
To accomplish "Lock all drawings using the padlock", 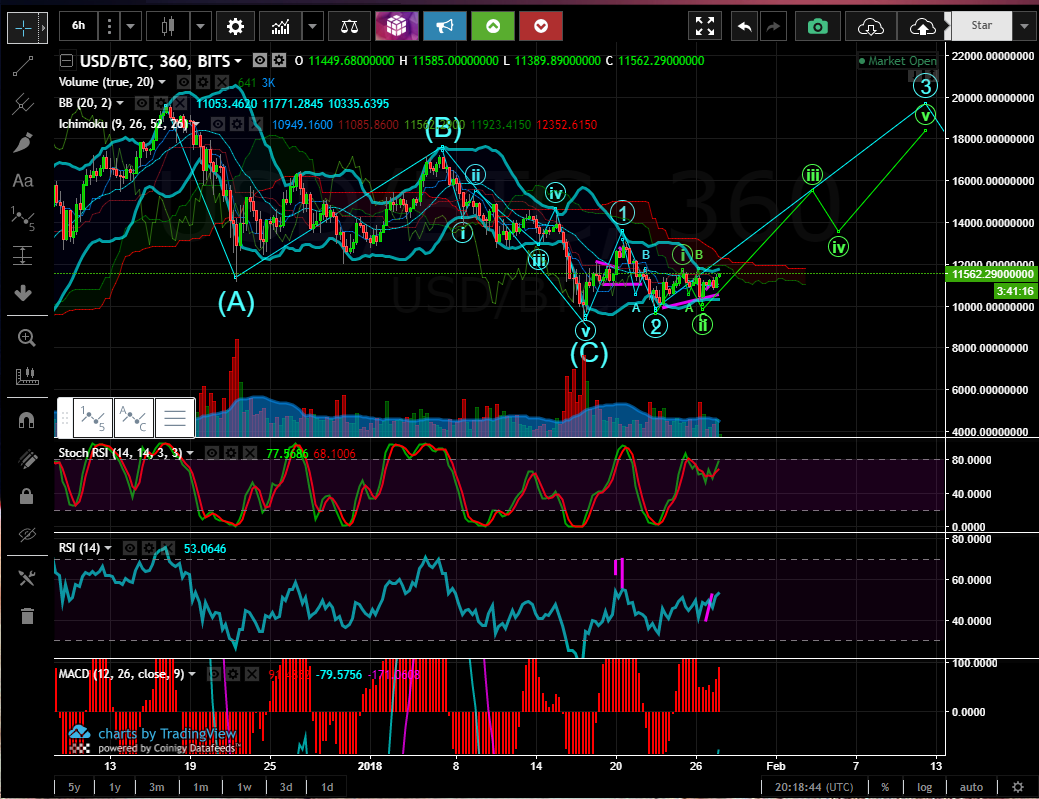I will click(x=27, y=497).
